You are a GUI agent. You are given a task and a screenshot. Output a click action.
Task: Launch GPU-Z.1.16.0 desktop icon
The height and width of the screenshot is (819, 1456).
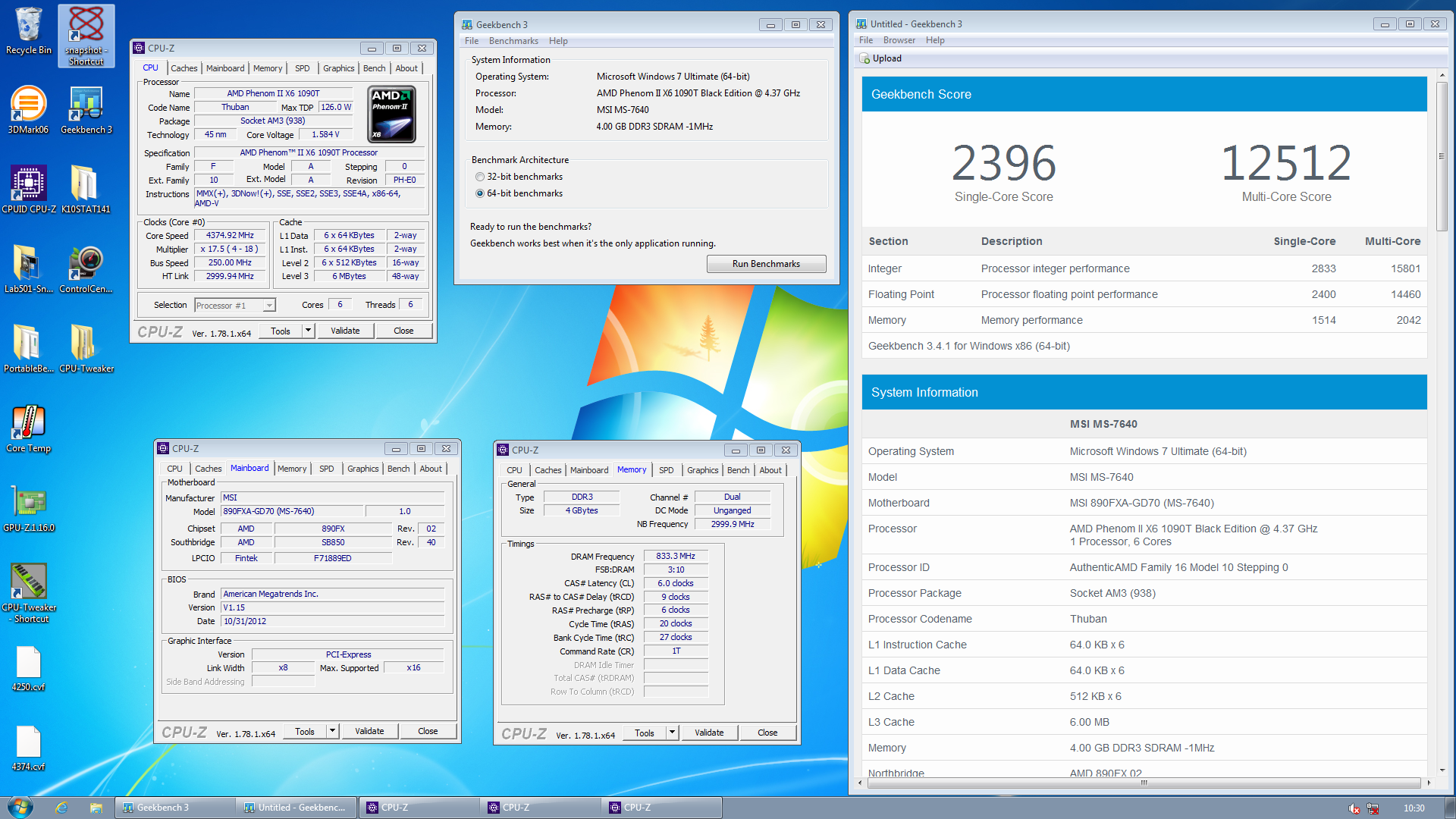point(28,508)
